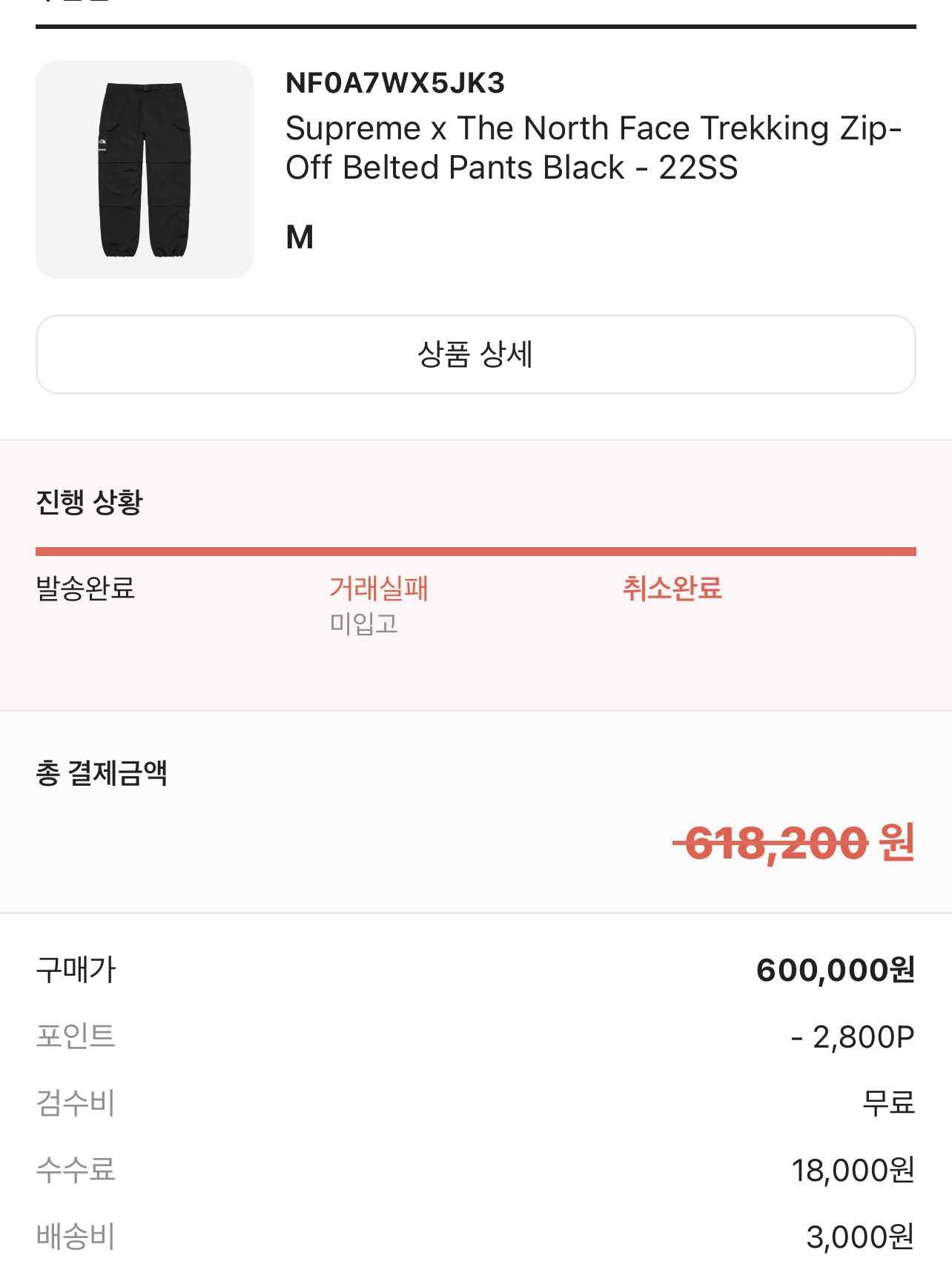Image resolution: width=952 pixels, height=1270 pixels.
Task: Click the Supreme x The North Face product title
Action: pos(592,148)
